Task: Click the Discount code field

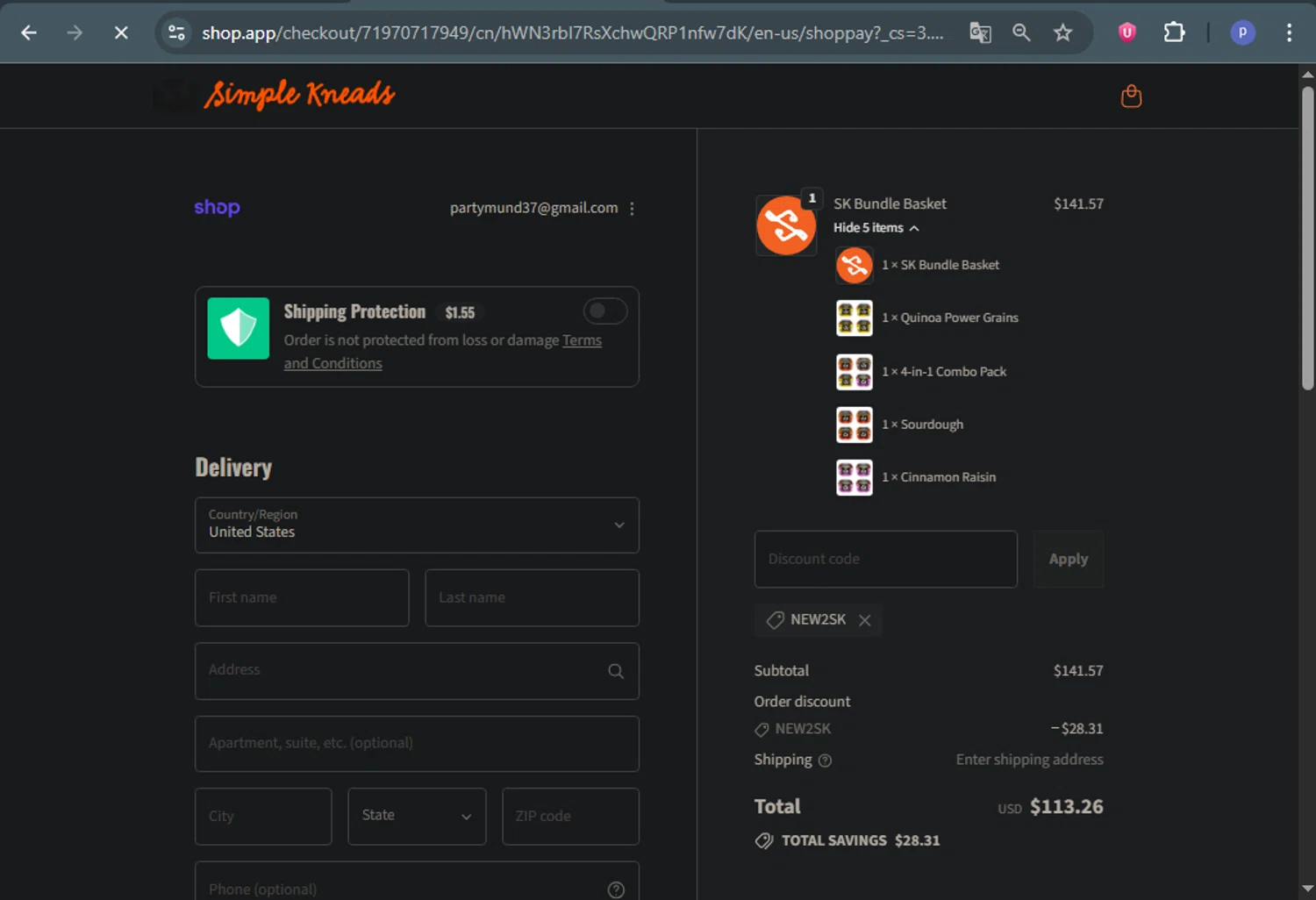Action: pos(886,559)
